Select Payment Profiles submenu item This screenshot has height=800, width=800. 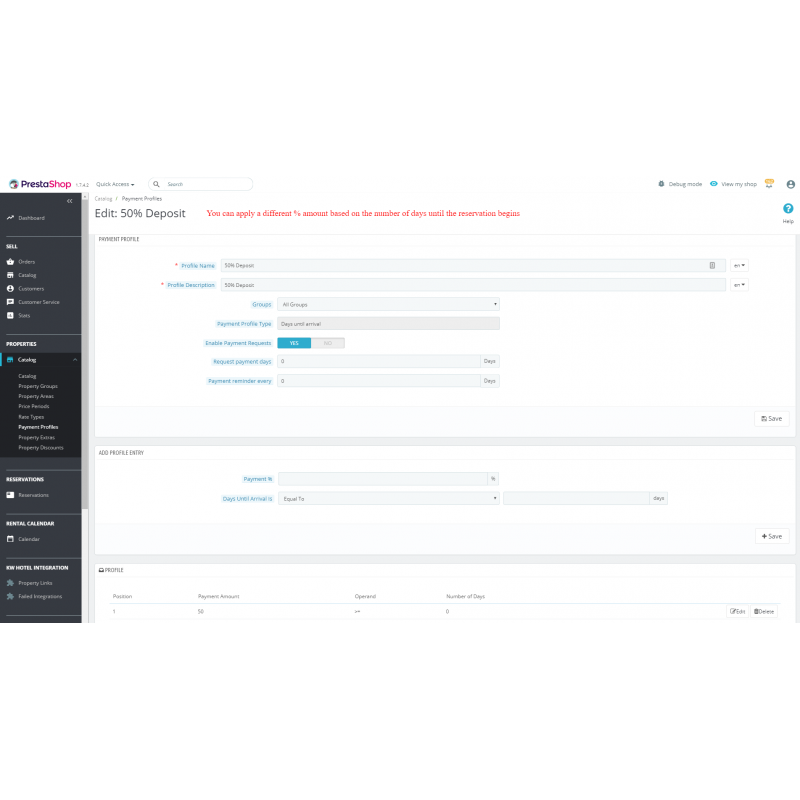coord(38,427)
